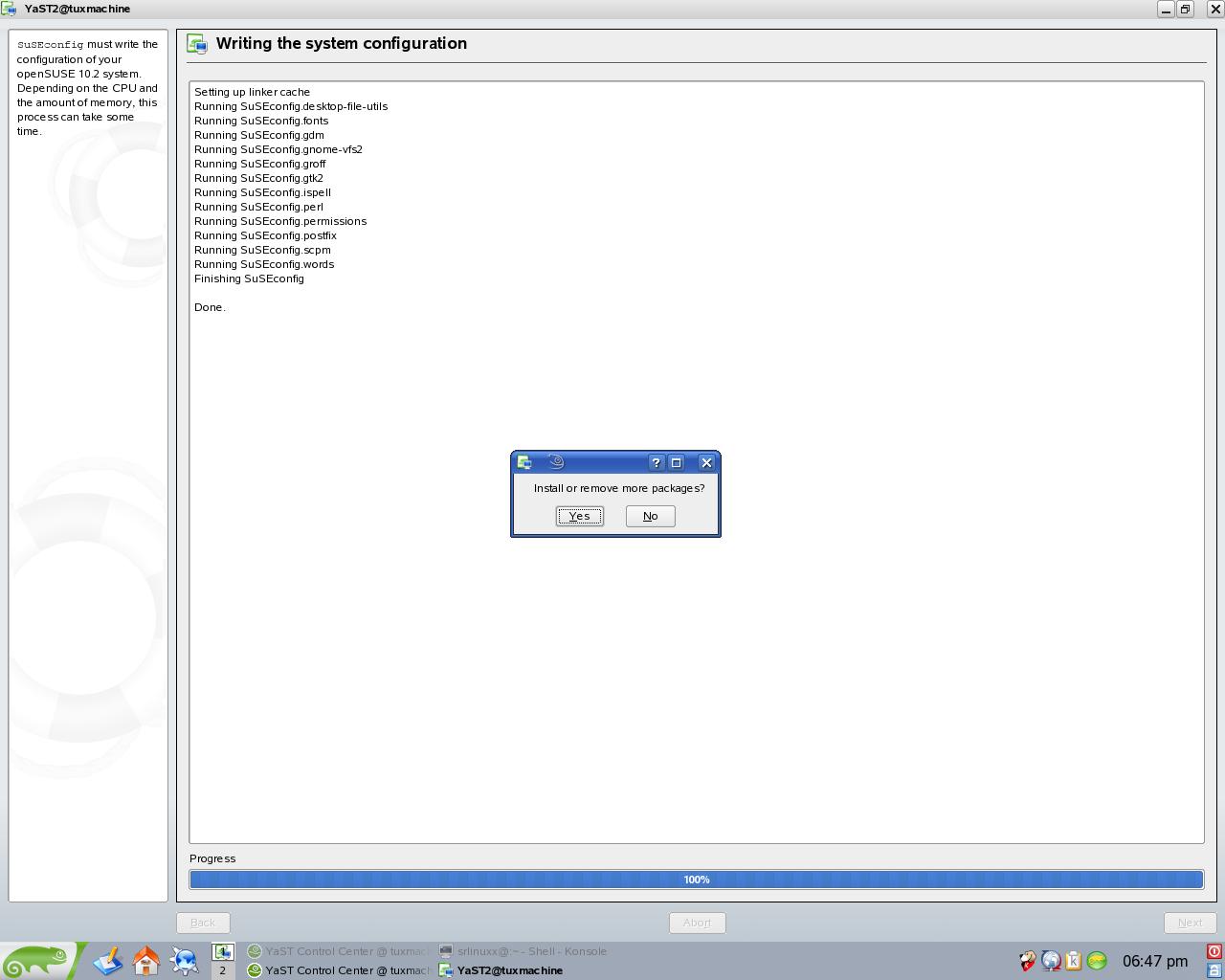Click the green updater tray icon

tap(1097, 961)
